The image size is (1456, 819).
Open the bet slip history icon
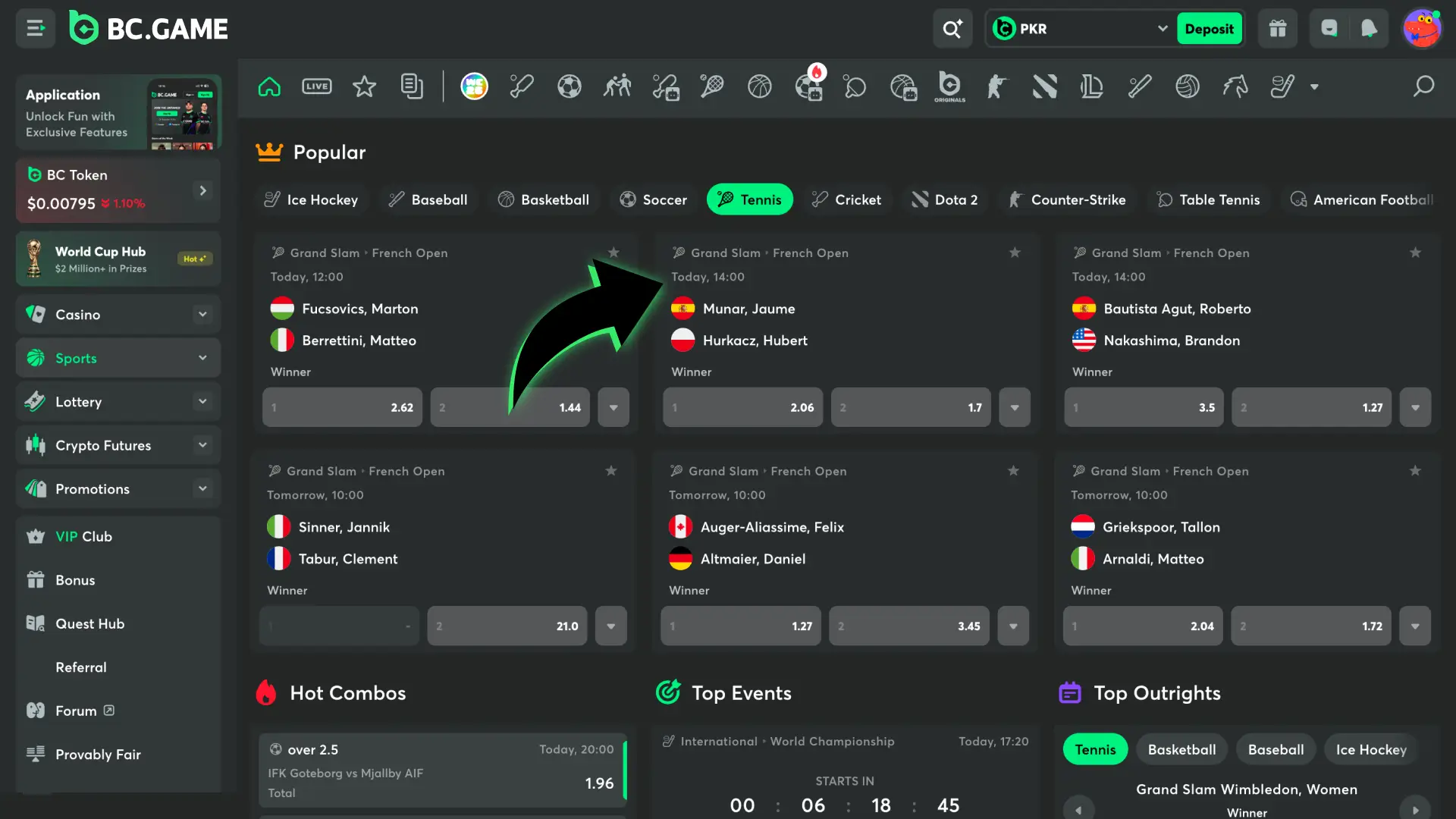[x=412, y=86]
